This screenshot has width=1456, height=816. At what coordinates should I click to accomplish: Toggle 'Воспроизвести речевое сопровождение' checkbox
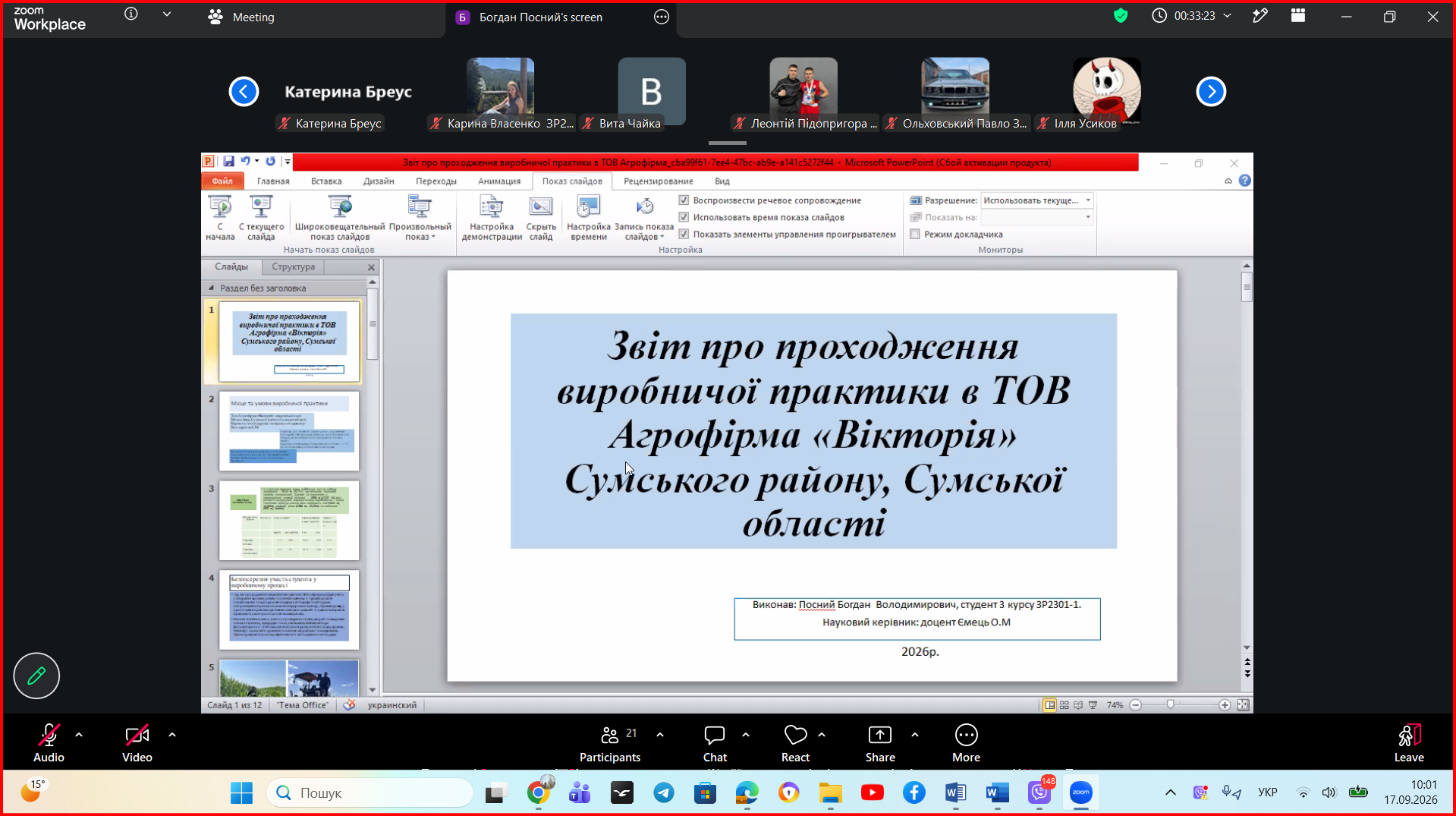pos(684,200)
